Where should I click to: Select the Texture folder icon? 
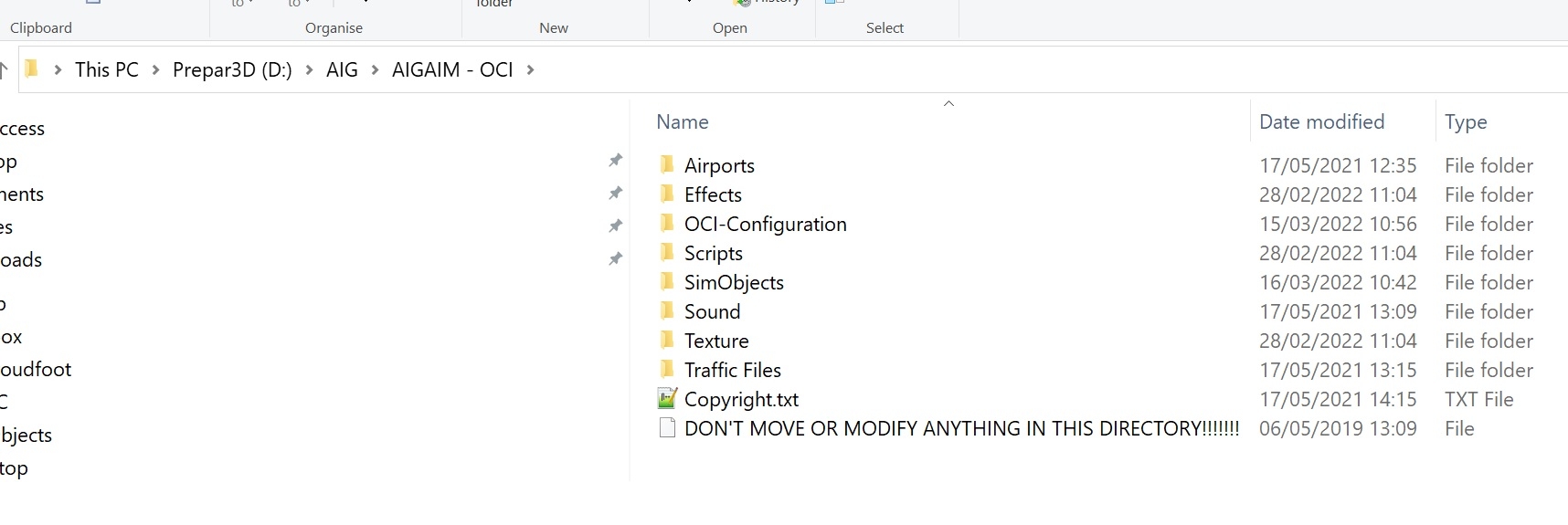667,341
